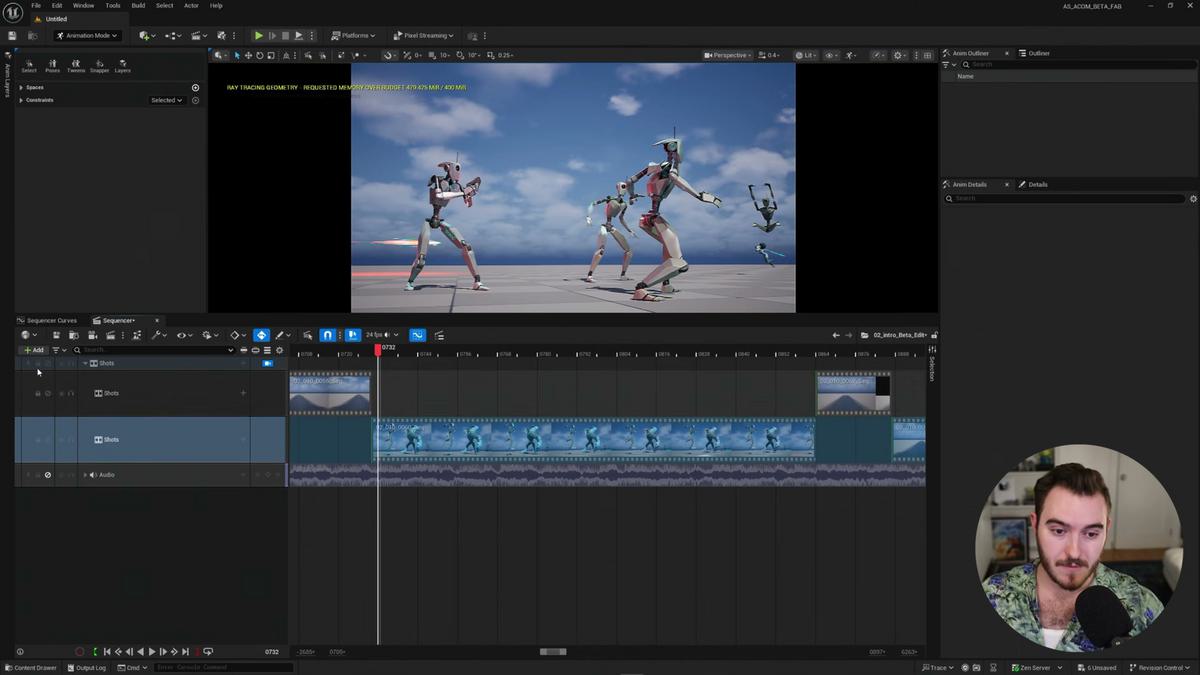The width and height of the screenshot is (1200, 675).
Task: Toggle mute on the Audio track
Action: click(x=48, y=474)
